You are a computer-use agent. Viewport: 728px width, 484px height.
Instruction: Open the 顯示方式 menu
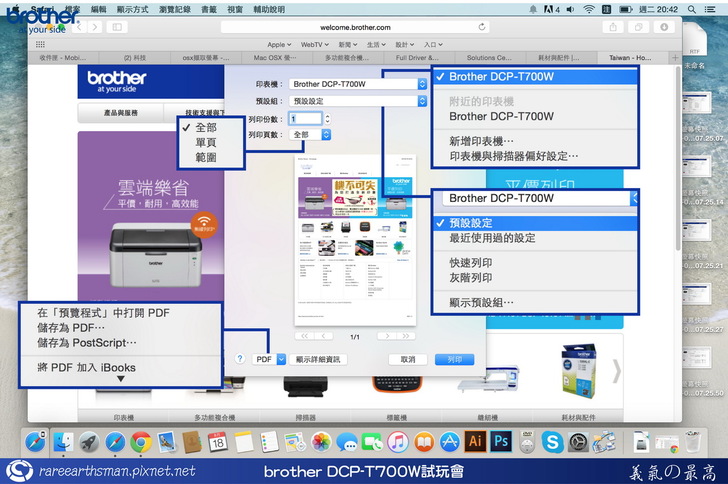[132, 9]
